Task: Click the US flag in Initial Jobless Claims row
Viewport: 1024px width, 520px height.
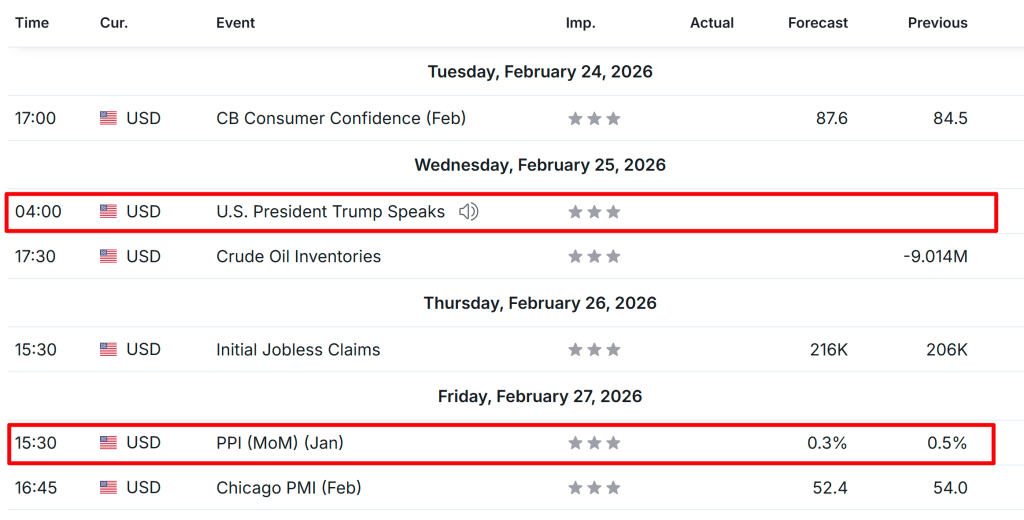Action: click(x=108, y=350)
